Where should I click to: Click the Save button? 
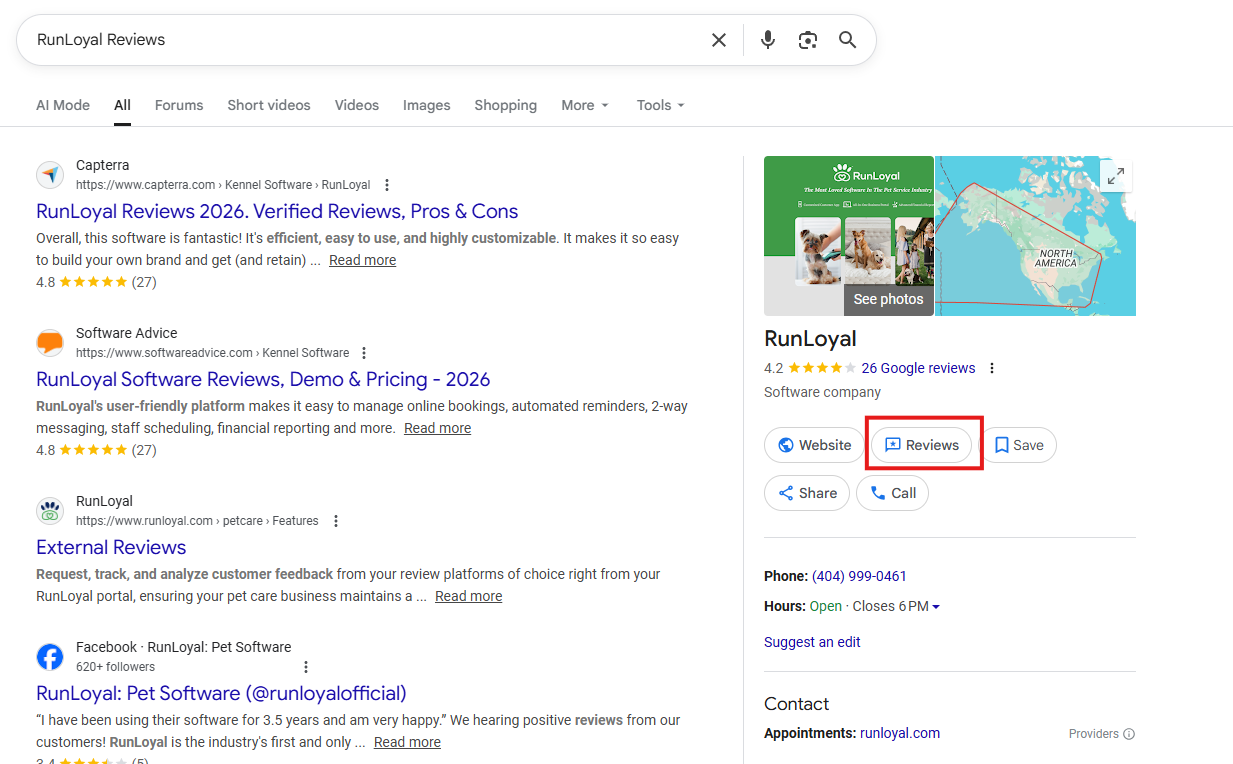point(1017,445)
